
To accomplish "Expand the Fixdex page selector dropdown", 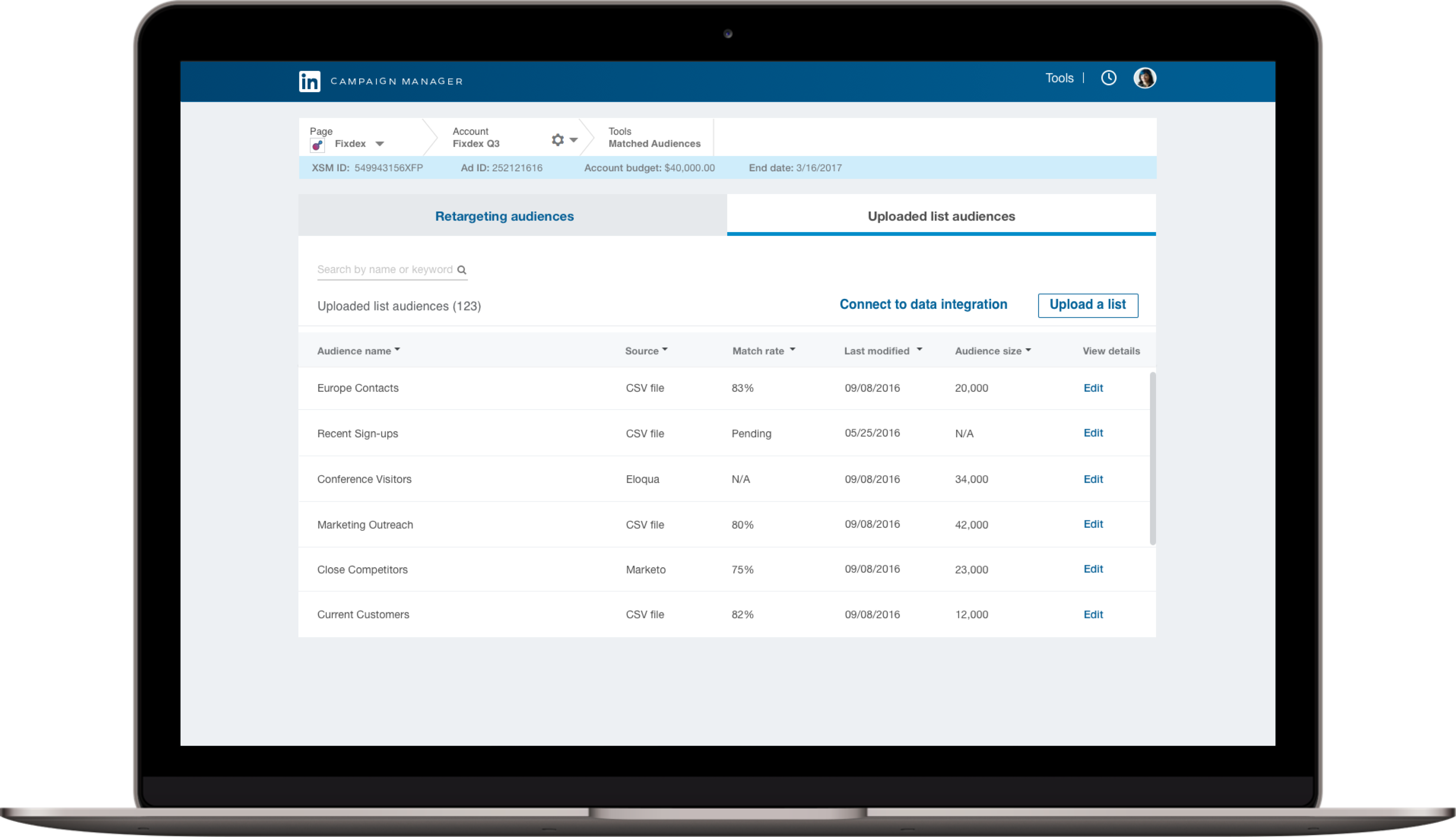I will (x=380, y=144).
